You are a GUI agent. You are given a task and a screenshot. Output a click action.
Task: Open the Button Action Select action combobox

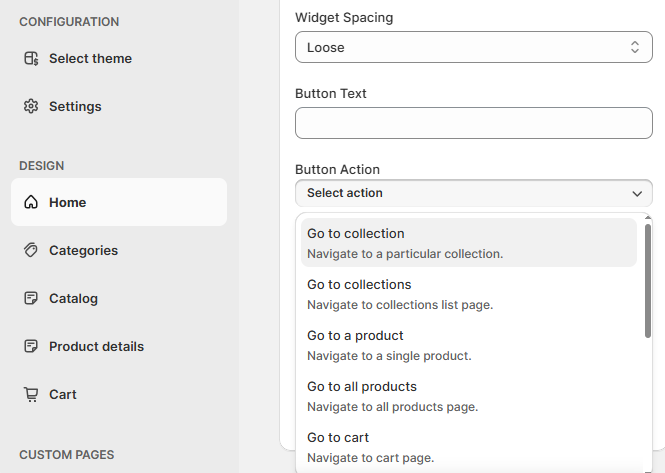[474, 193]
